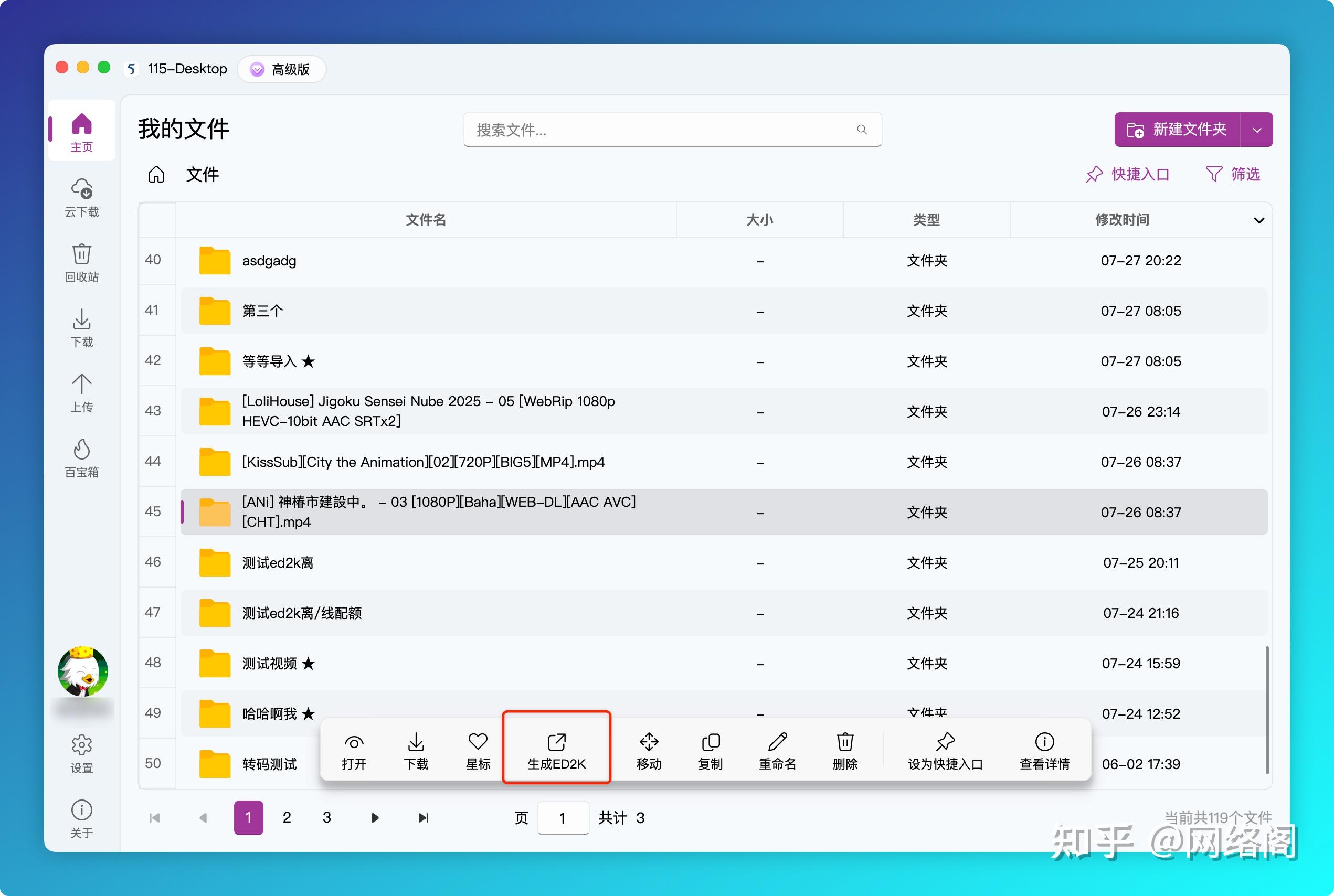
Task: Open 上传 uploads in sidebar
Action: [x=82, y=393]
